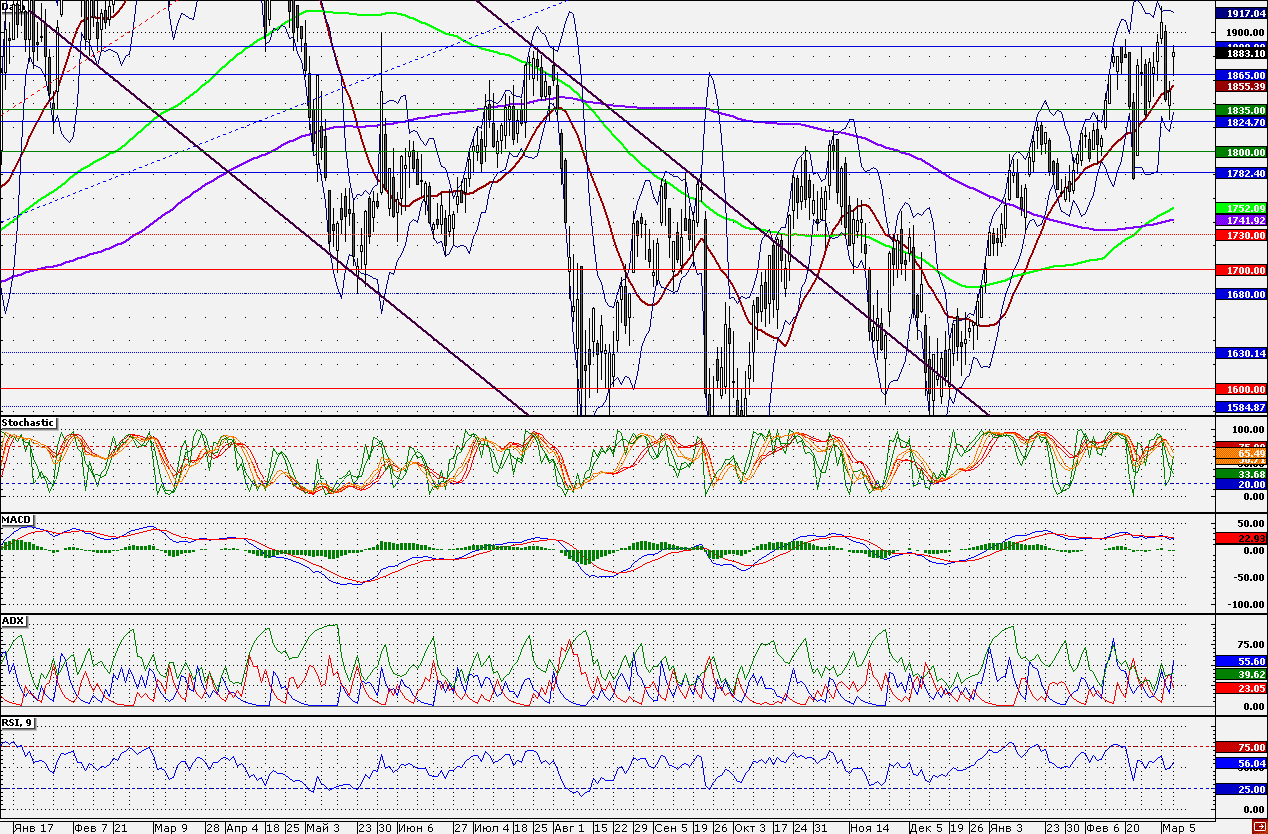Click the ADX indicator label

[x=14, y=620]
